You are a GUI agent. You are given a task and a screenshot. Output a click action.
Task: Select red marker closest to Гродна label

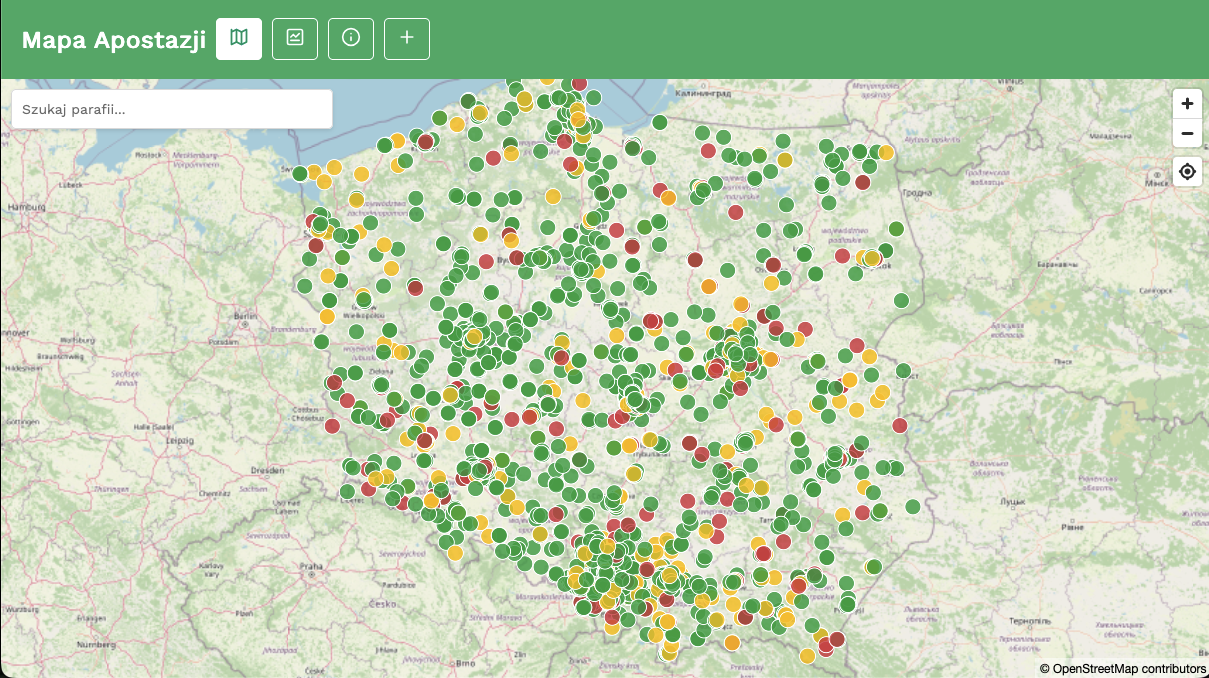coord(863,181)
